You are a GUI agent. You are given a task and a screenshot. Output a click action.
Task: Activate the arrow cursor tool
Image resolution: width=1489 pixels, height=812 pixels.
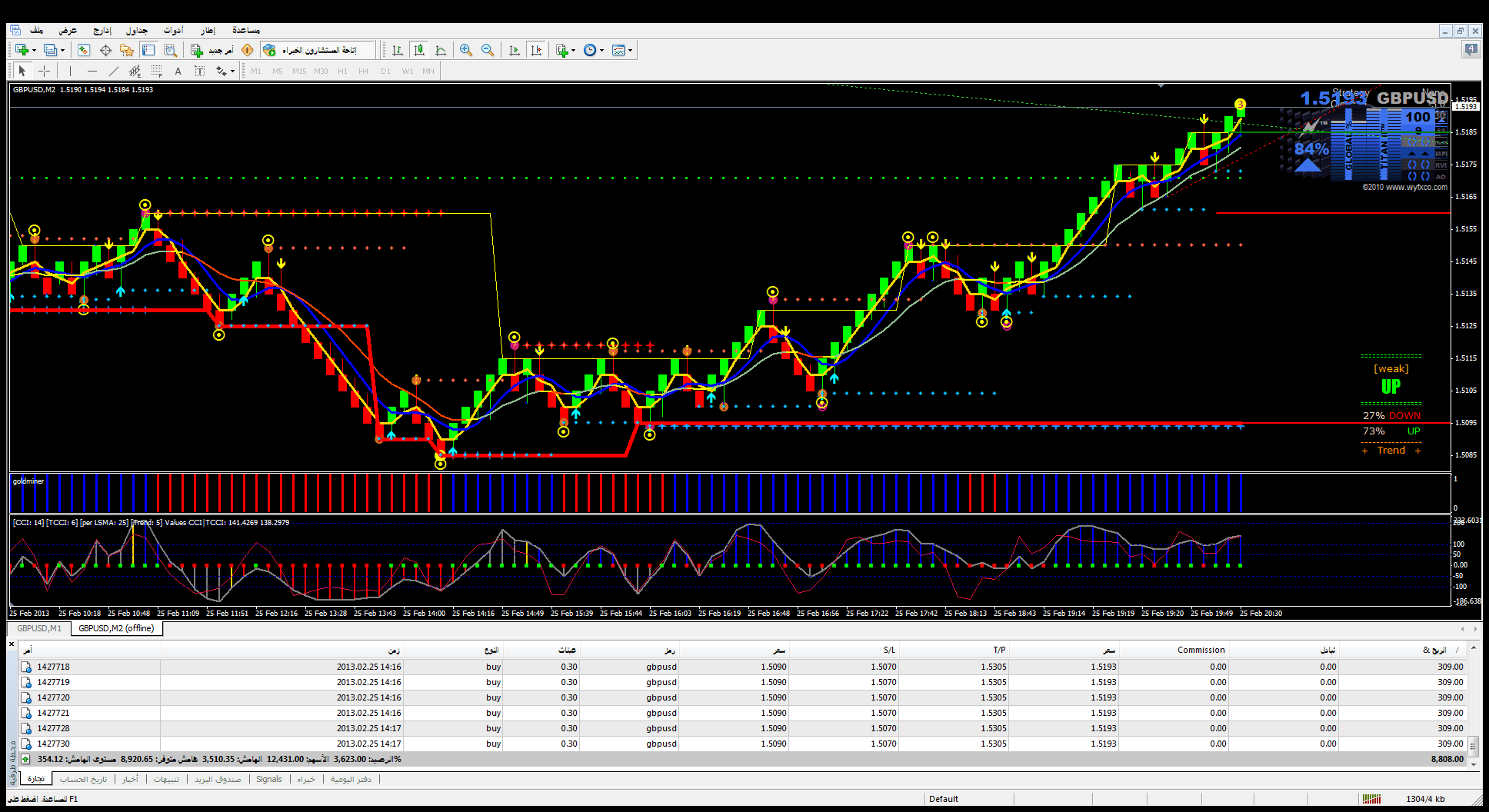[x=22, y=71]
